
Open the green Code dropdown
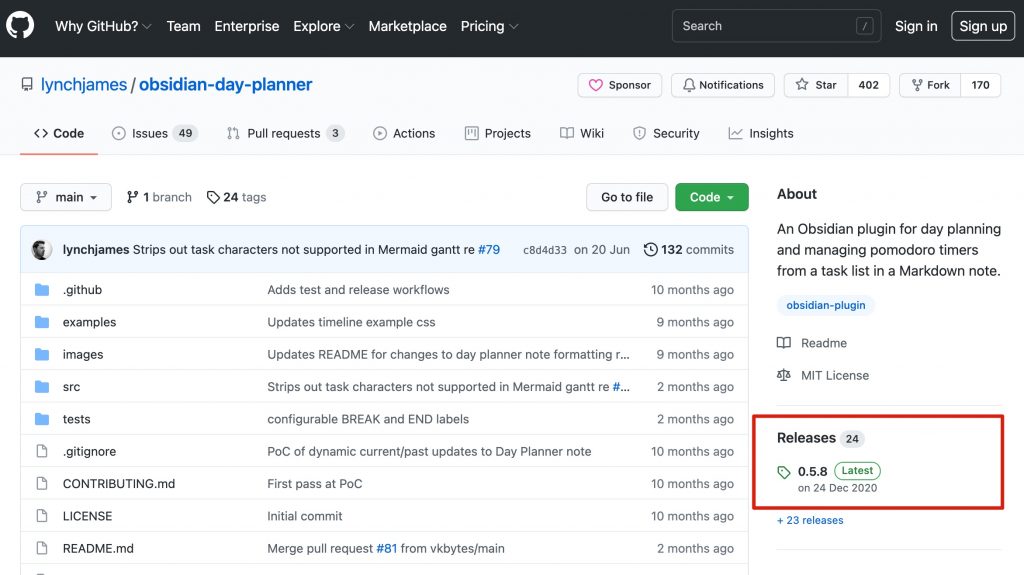(x=712, y=197)
